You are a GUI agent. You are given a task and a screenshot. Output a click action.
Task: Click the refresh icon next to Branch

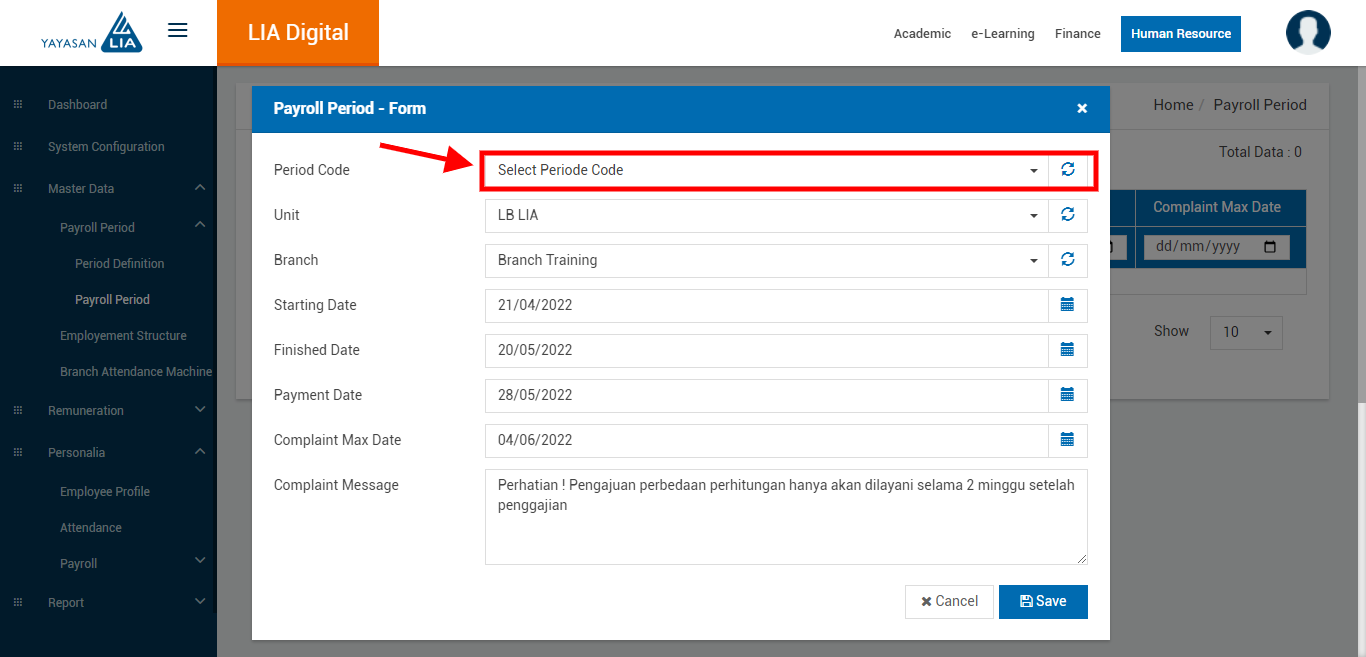click(1067, 260)
